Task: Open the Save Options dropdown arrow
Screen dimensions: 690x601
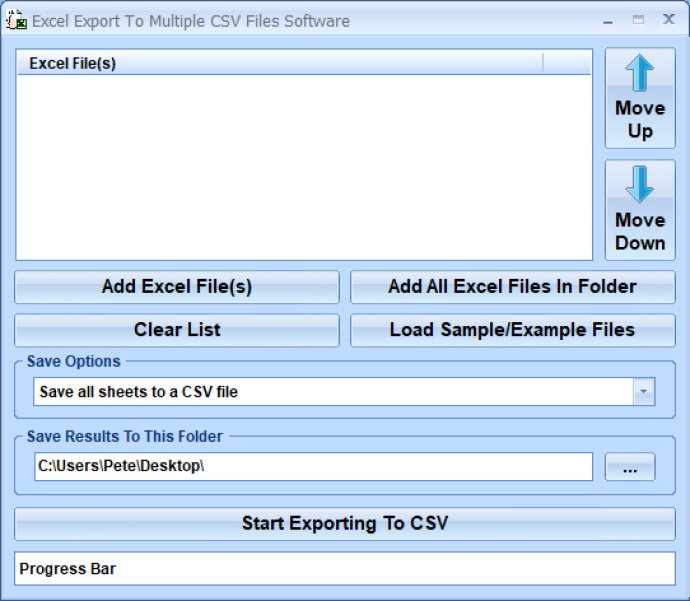Action: [x=643, y=392]
